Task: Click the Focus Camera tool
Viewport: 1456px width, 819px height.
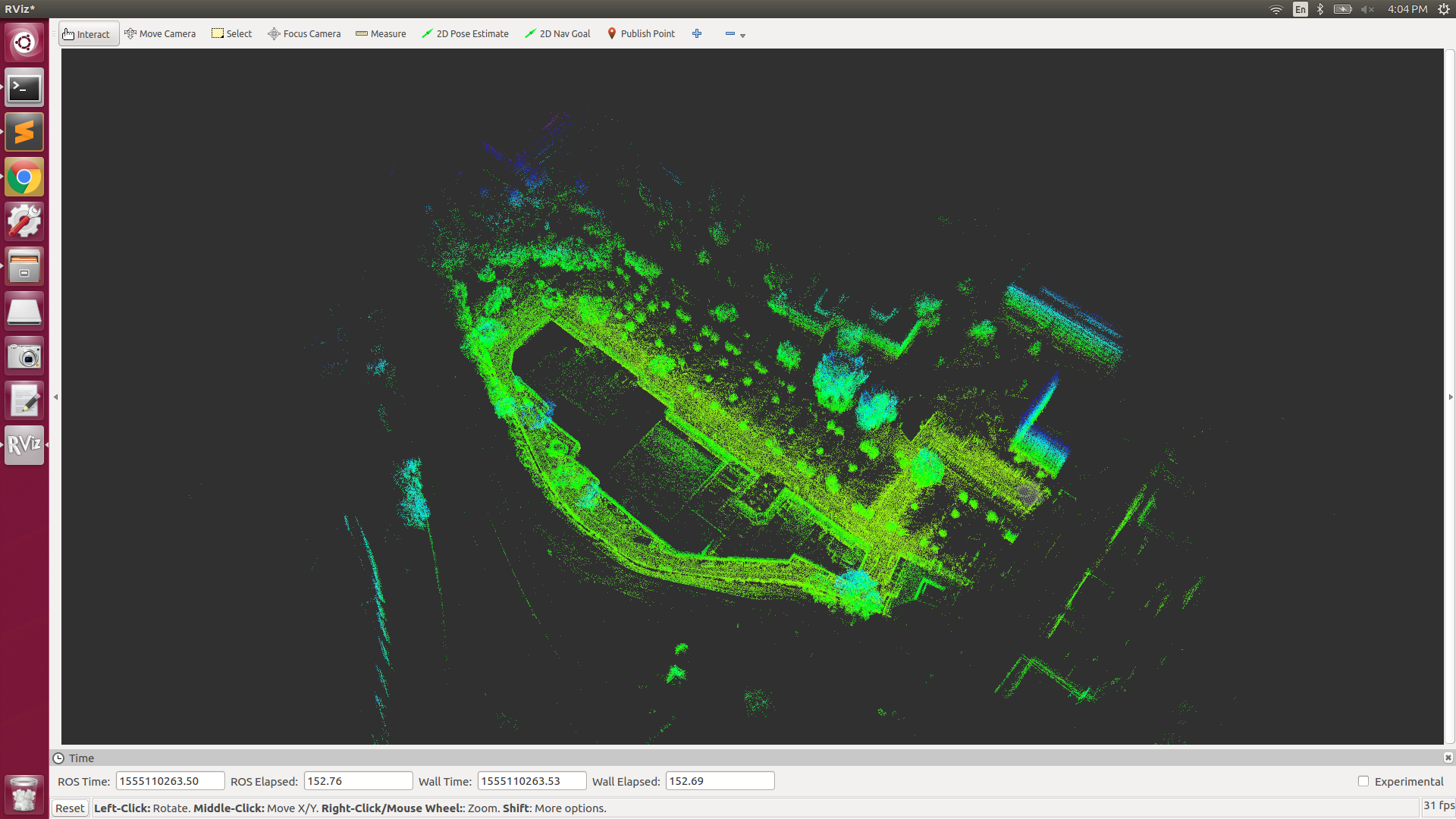Action: (304, 34)
